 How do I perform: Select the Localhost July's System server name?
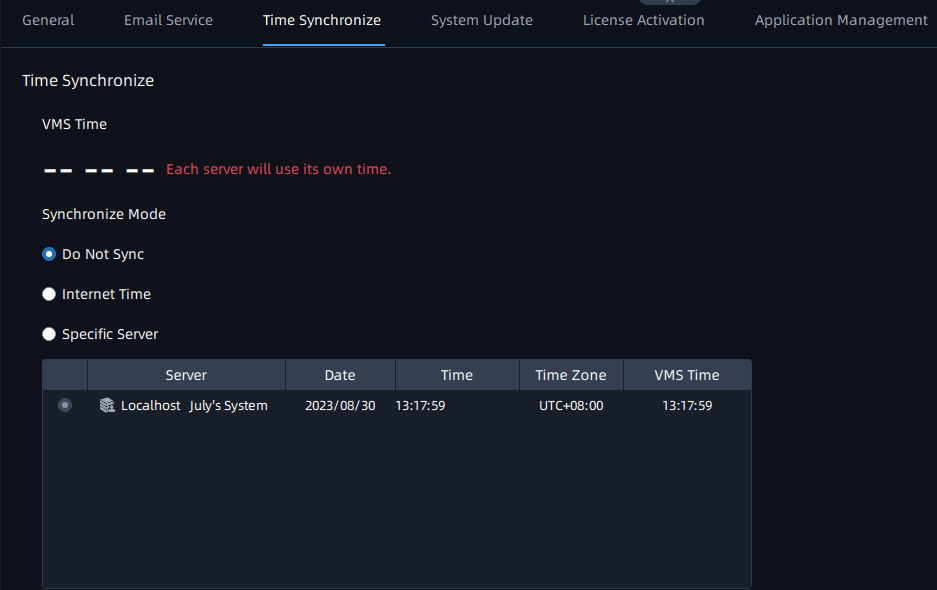[x=194, y=406]
